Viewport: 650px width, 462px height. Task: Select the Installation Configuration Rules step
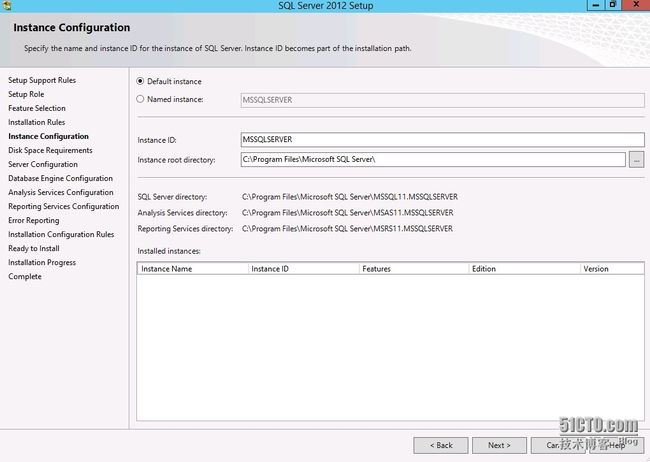coord(61,234)
